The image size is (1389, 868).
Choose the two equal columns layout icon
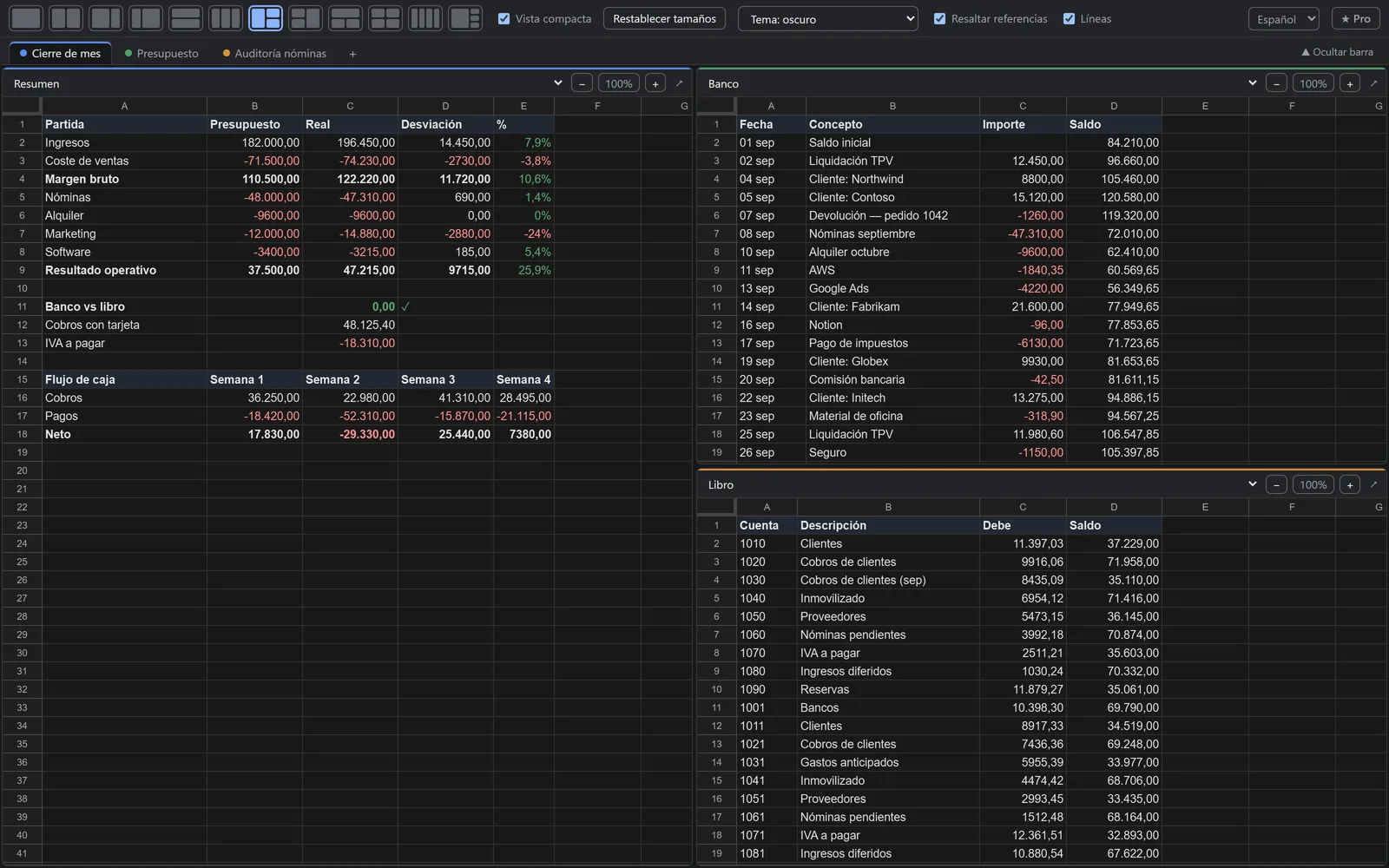tap(66, 18)
